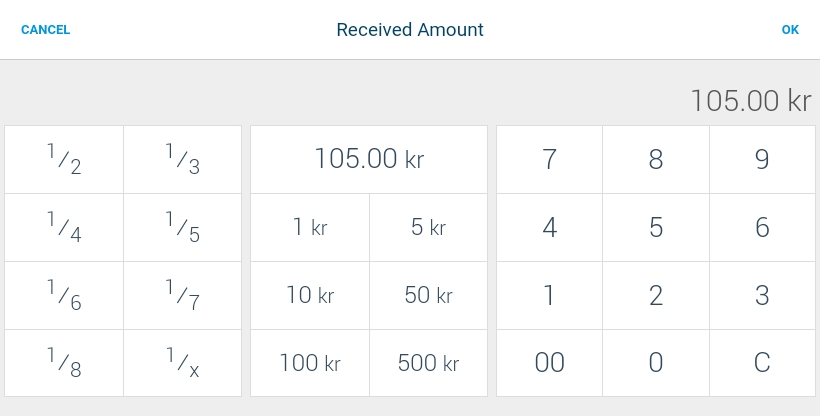Tap digit 7 on the keypad

click(x=550, y=160)
